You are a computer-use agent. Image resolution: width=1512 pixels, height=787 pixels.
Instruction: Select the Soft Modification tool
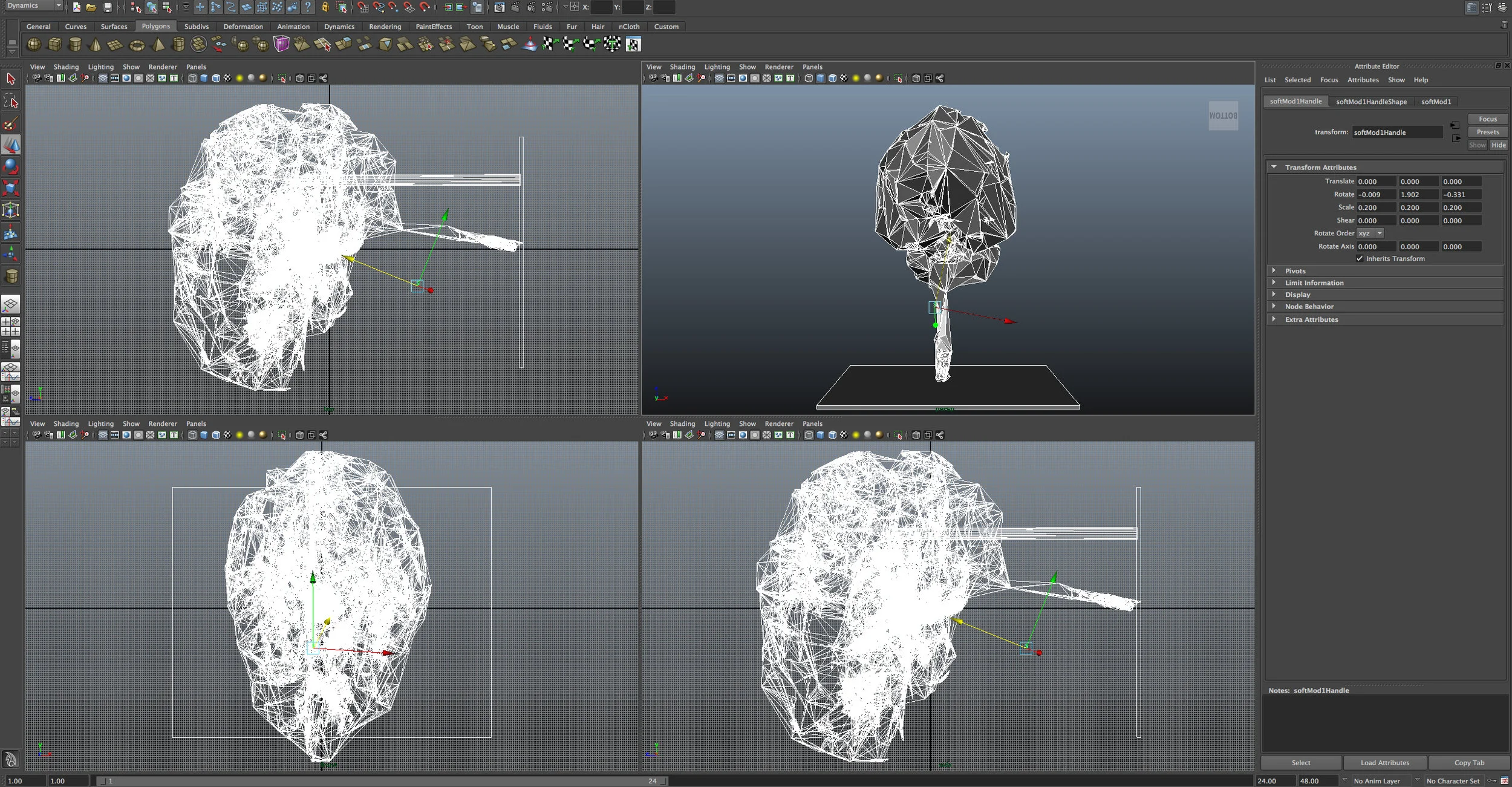(x=11, y=232)
